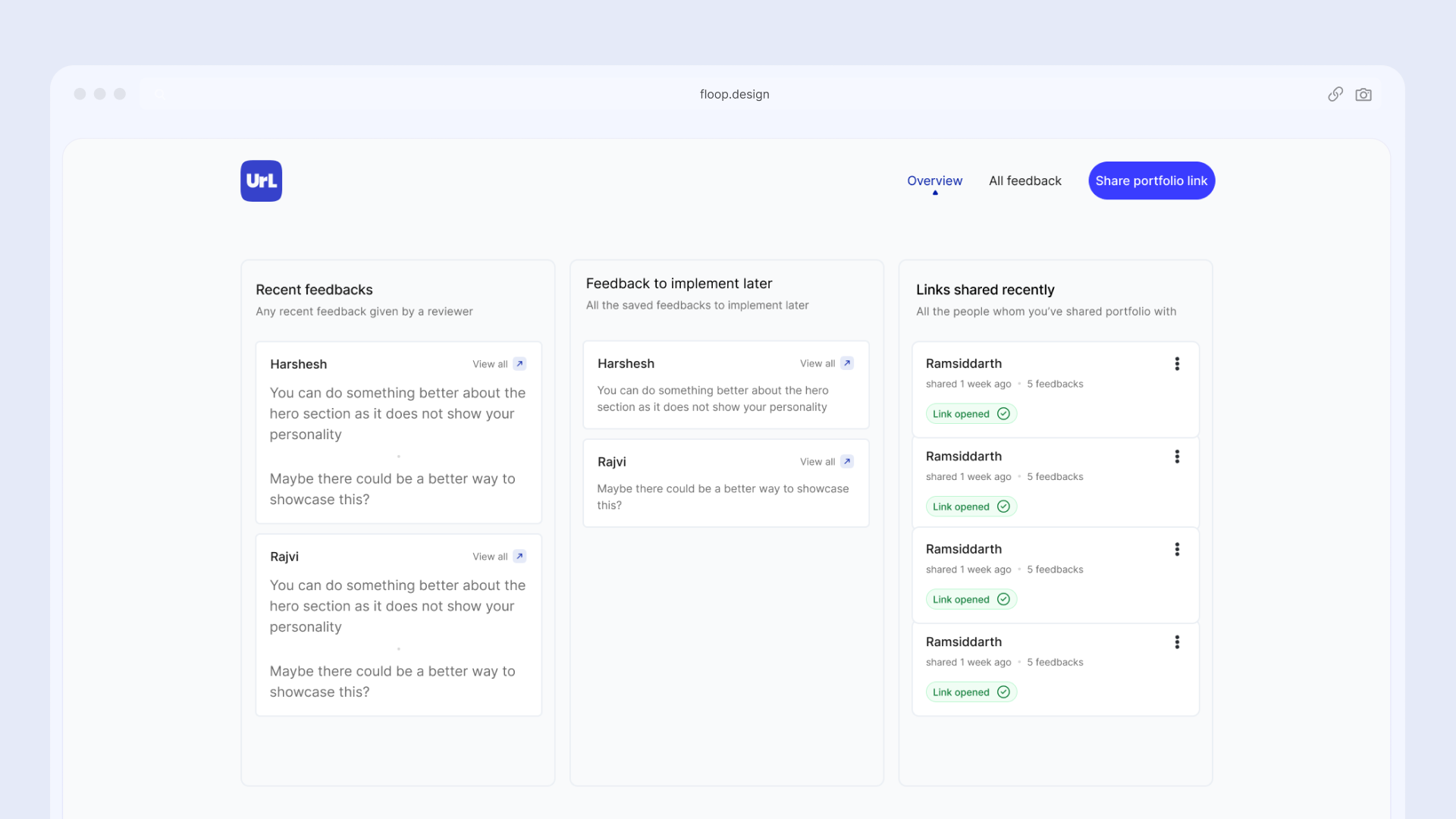The image size is (1456, 819).
Task: Click 'shared 1 week ago' on the fourth Ramsiddarth card
Action: click(968, 663)
